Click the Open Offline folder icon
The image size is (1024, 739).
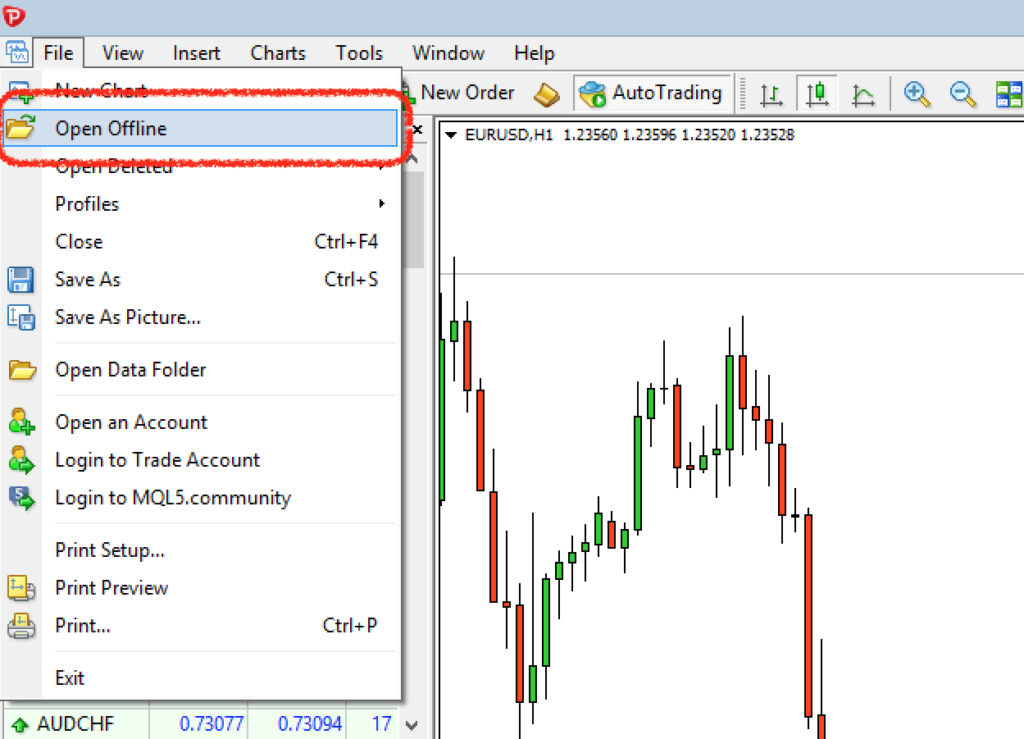pos(21,127)
